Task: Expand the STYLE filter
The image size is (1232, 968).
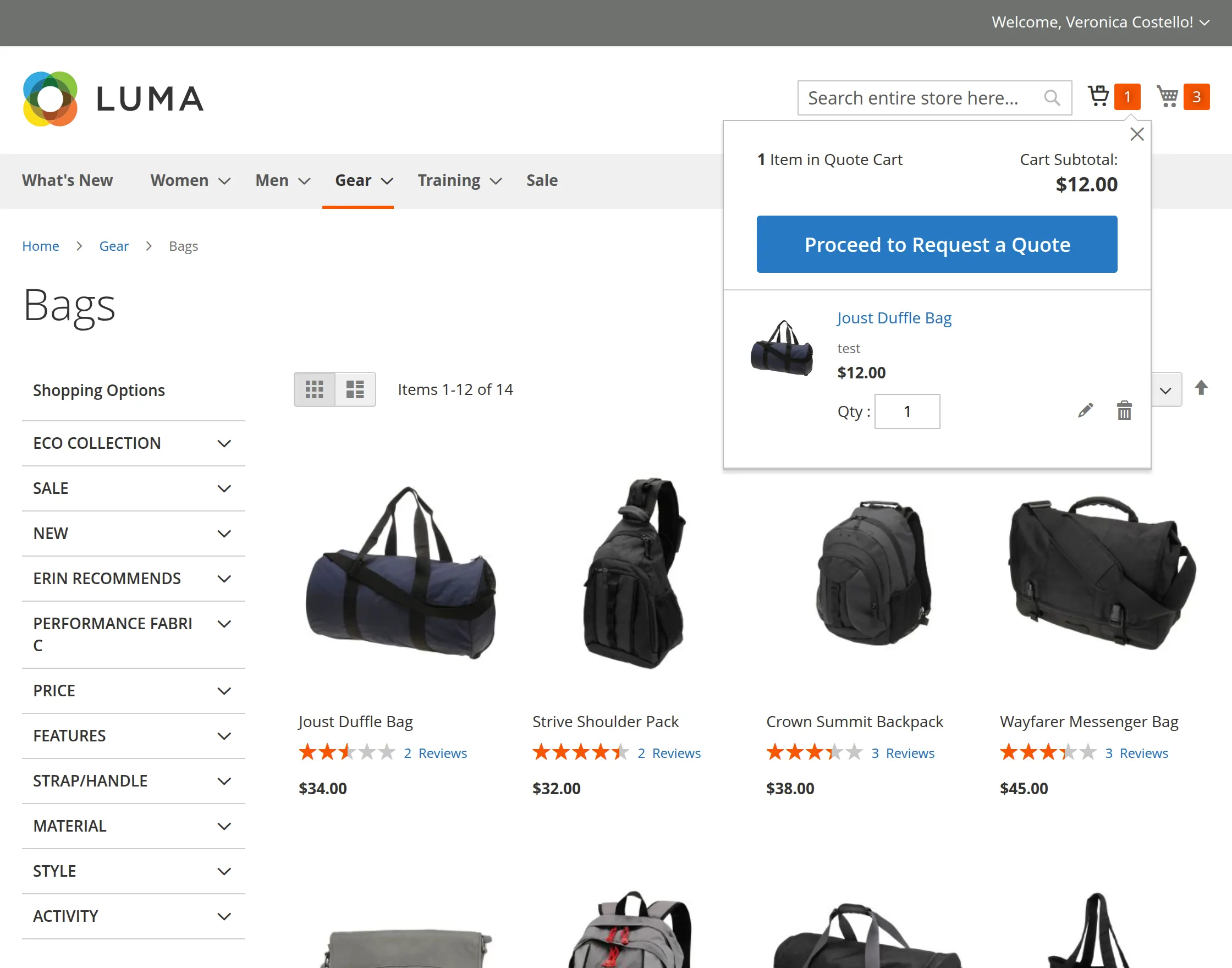Action: tap(134, 871)
